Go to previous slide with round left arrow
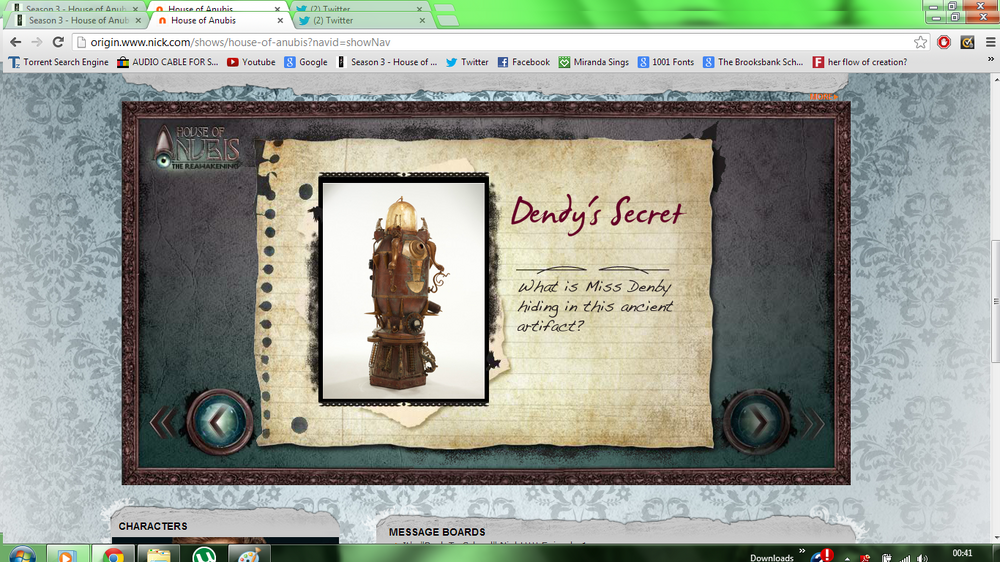Image resolution: width=1000 pixels, height=562 pixels. (215, 422)
